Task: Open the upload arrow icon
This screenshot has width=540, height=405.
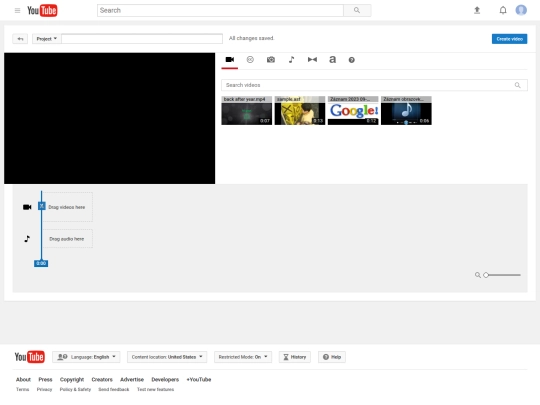Action: pyautogui.click(x=477, y=10)
